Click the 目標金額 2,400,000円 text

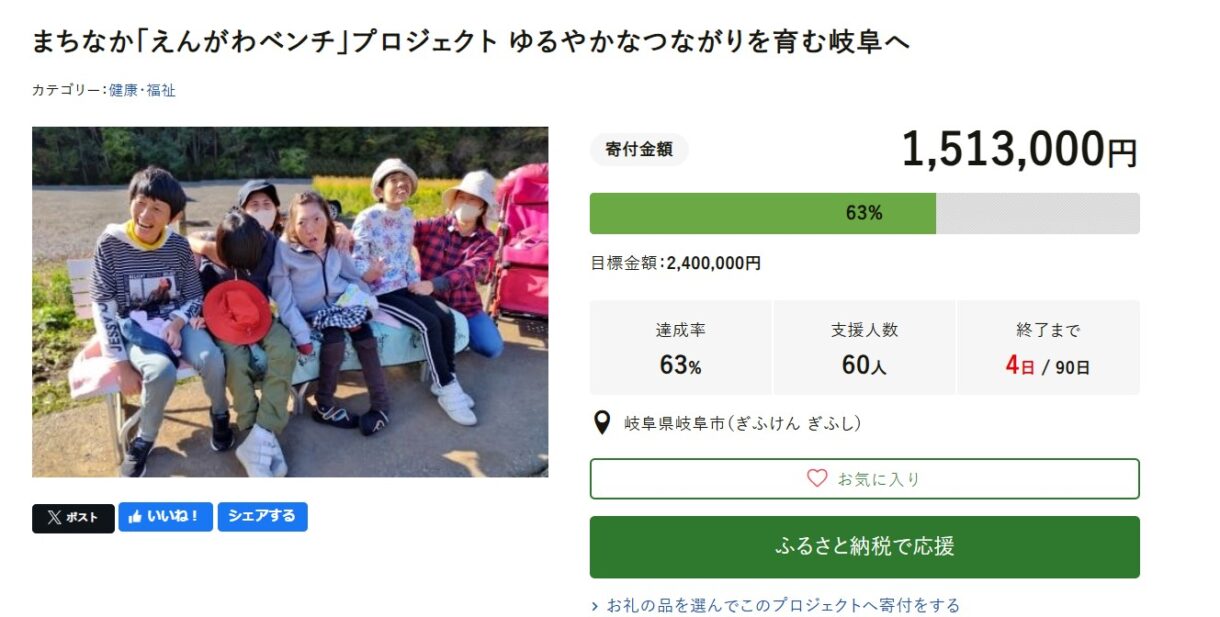pos(675,263)
